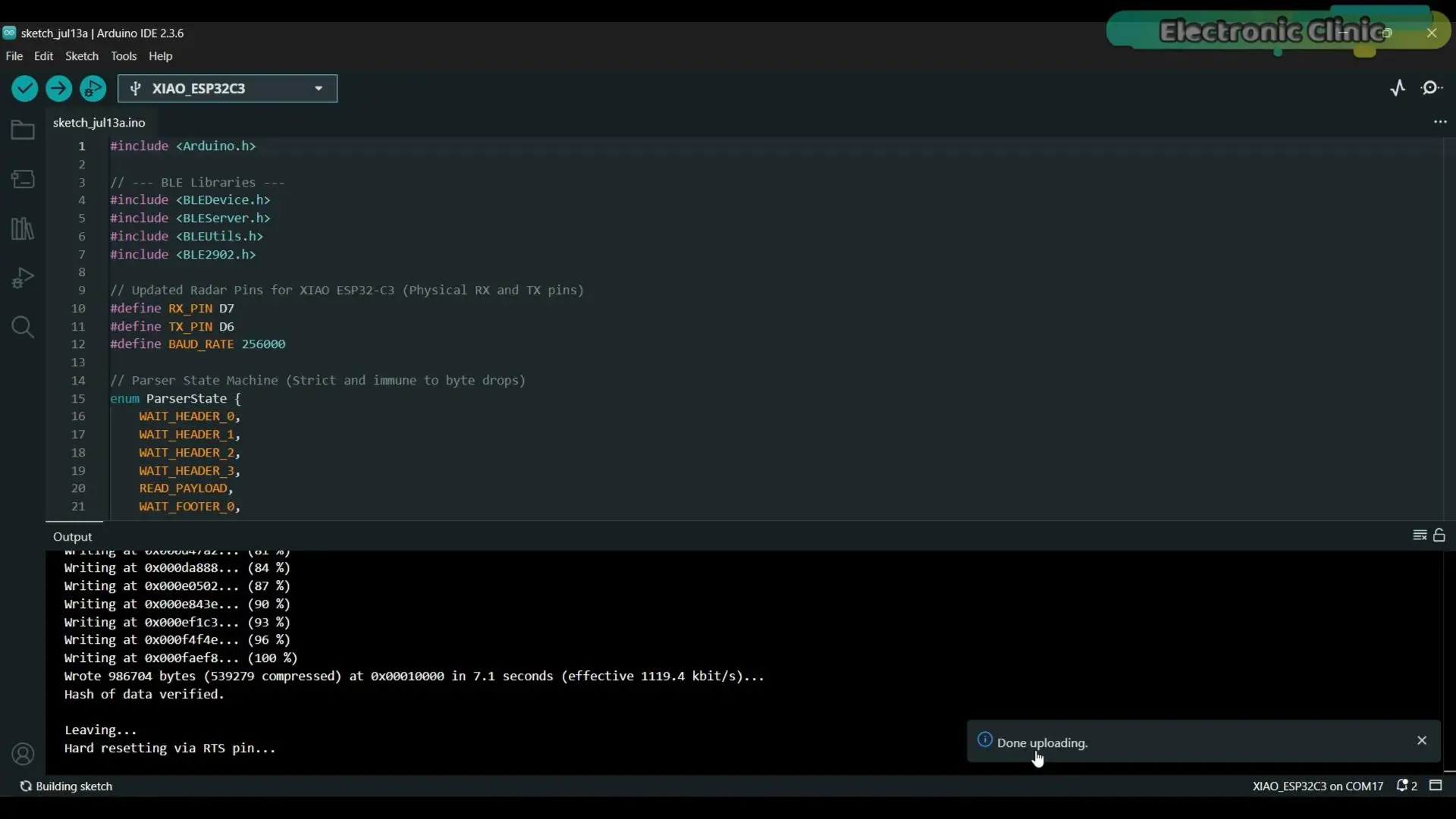Open the Serial Plotter
The image size is (1456, 819).
click(x=1398, y=88)
